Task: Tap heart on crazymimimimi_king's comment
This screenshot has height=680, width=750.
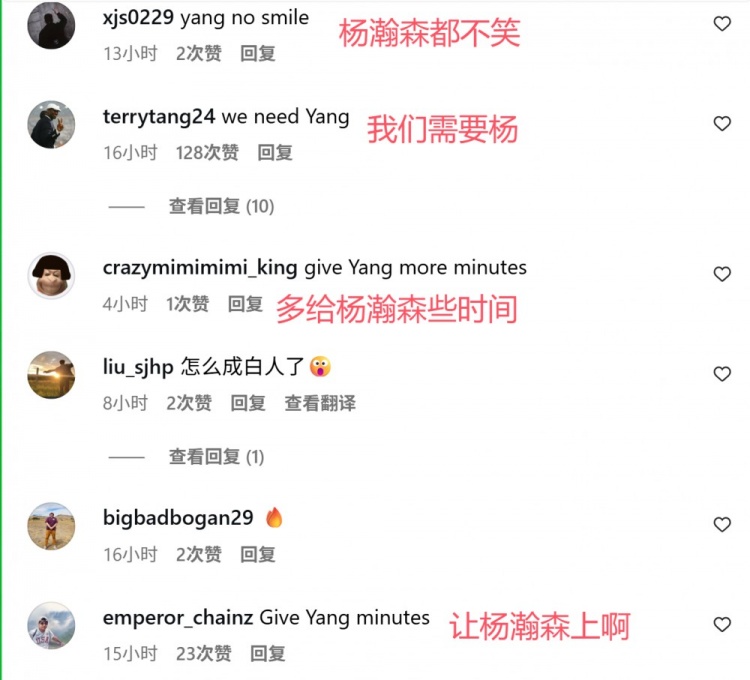Action: tap(722, 274)
